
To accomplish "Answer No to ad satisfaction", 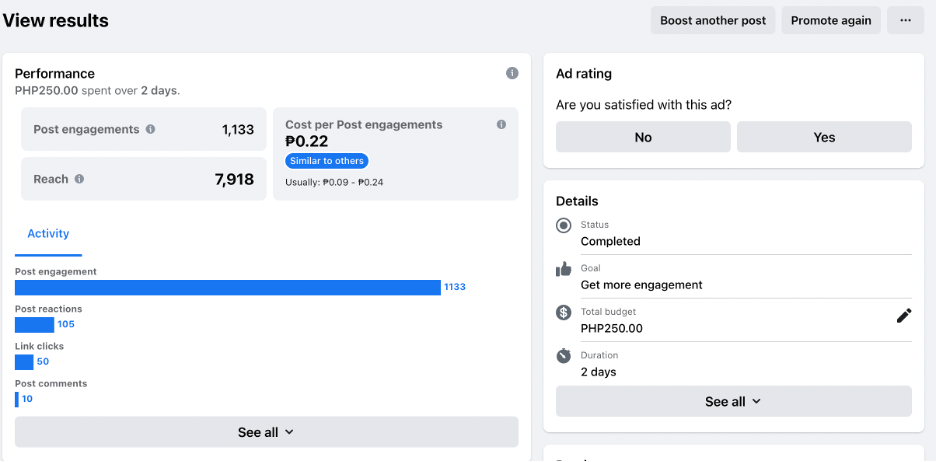I will pos(643,137).
